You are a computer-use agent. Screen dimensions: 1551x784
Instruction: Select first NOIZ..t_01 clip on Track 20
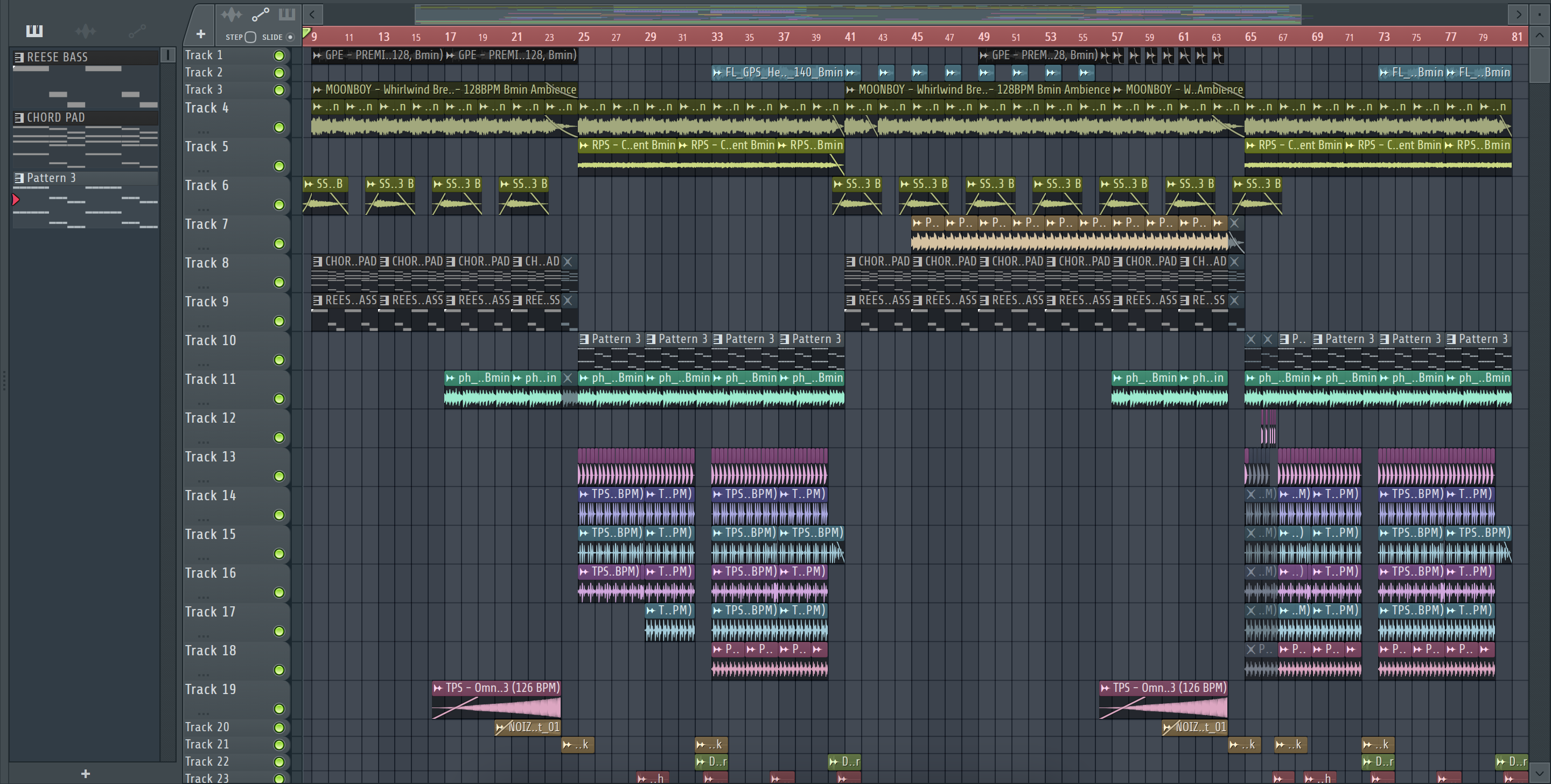(x=527, y=727)
